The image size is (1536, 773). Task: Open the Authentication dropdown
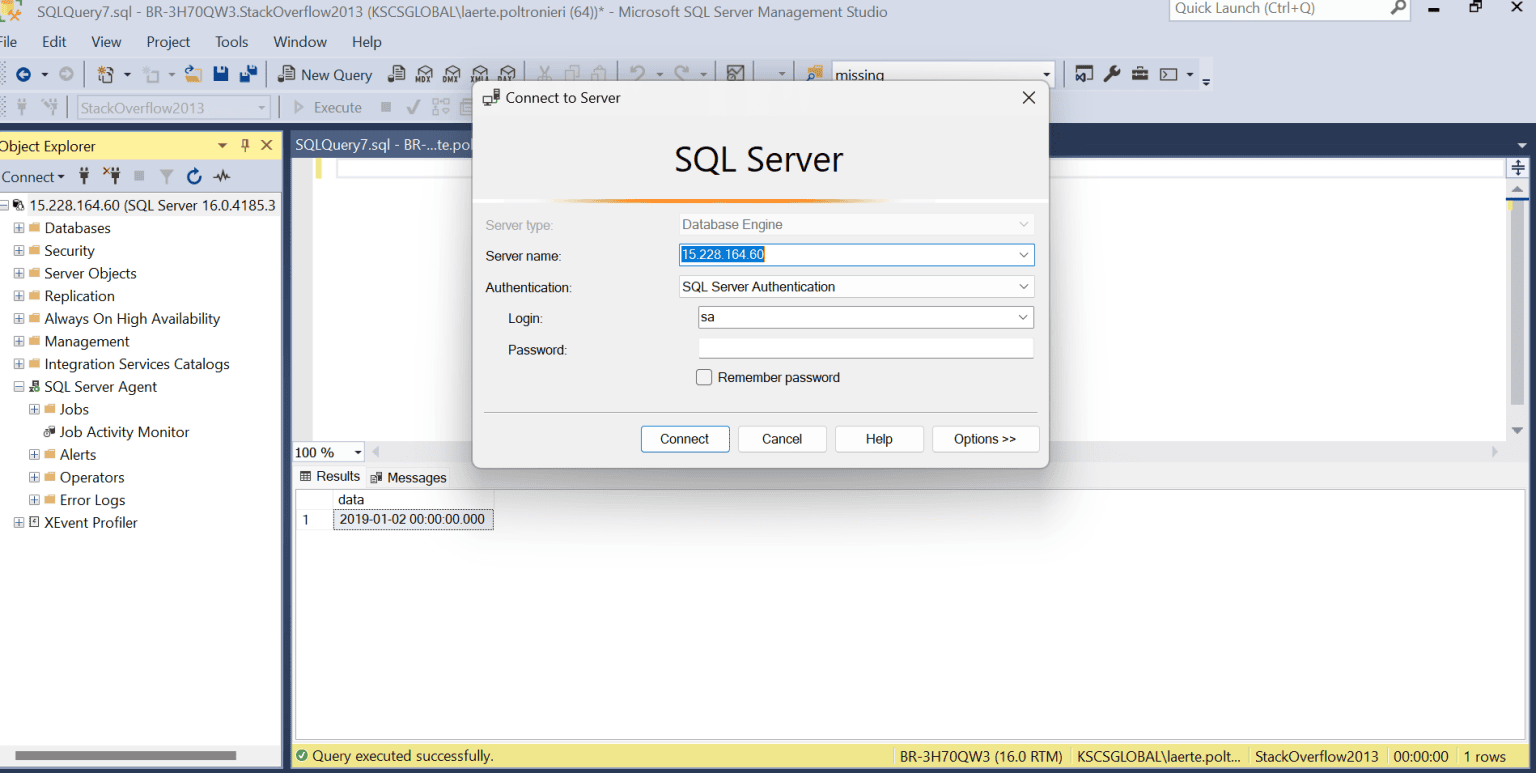(x=1023, y=287)
